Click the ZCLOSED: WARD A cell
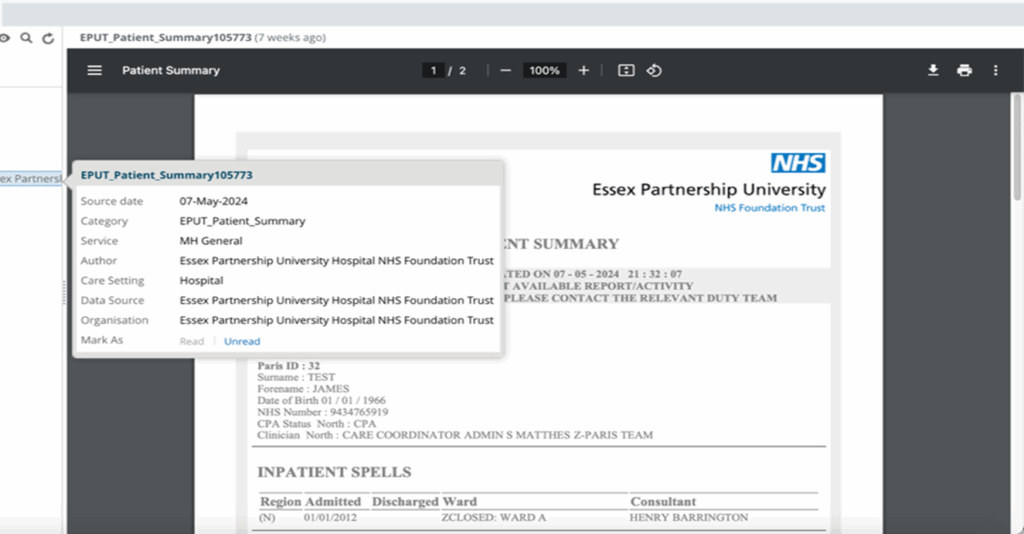 (494, 517)
